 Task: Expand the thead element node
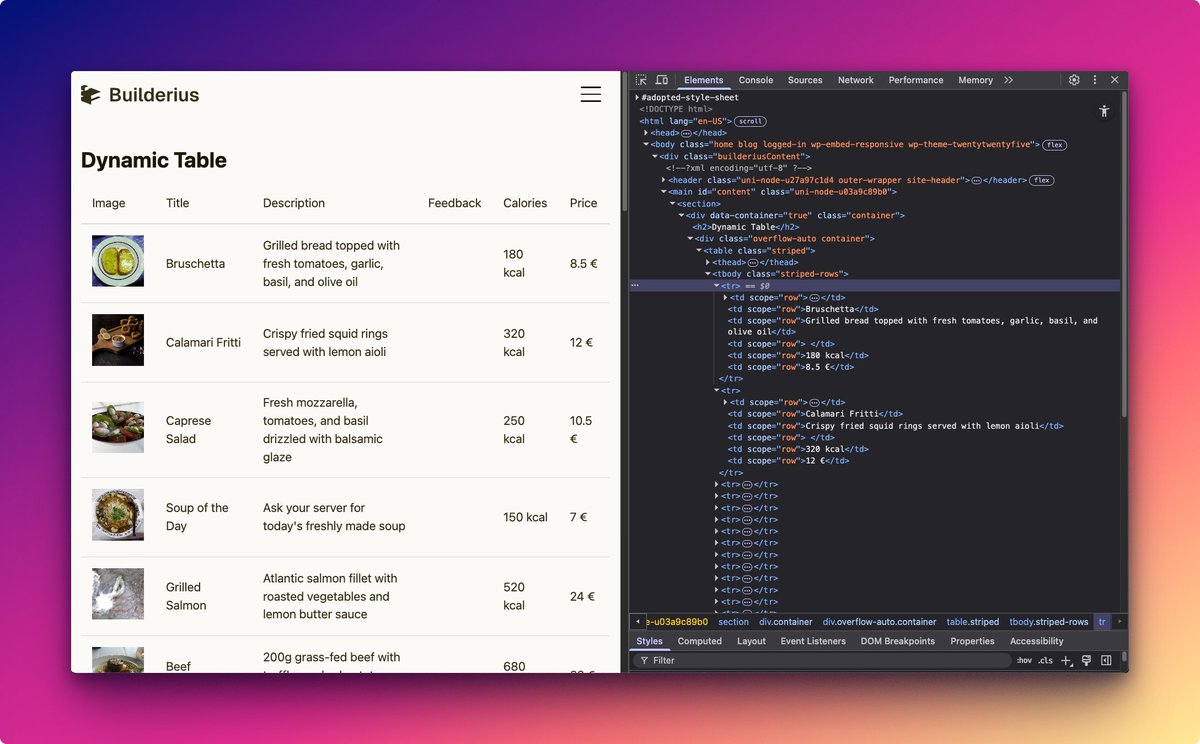pyautogui.click(x=708, y=262)
